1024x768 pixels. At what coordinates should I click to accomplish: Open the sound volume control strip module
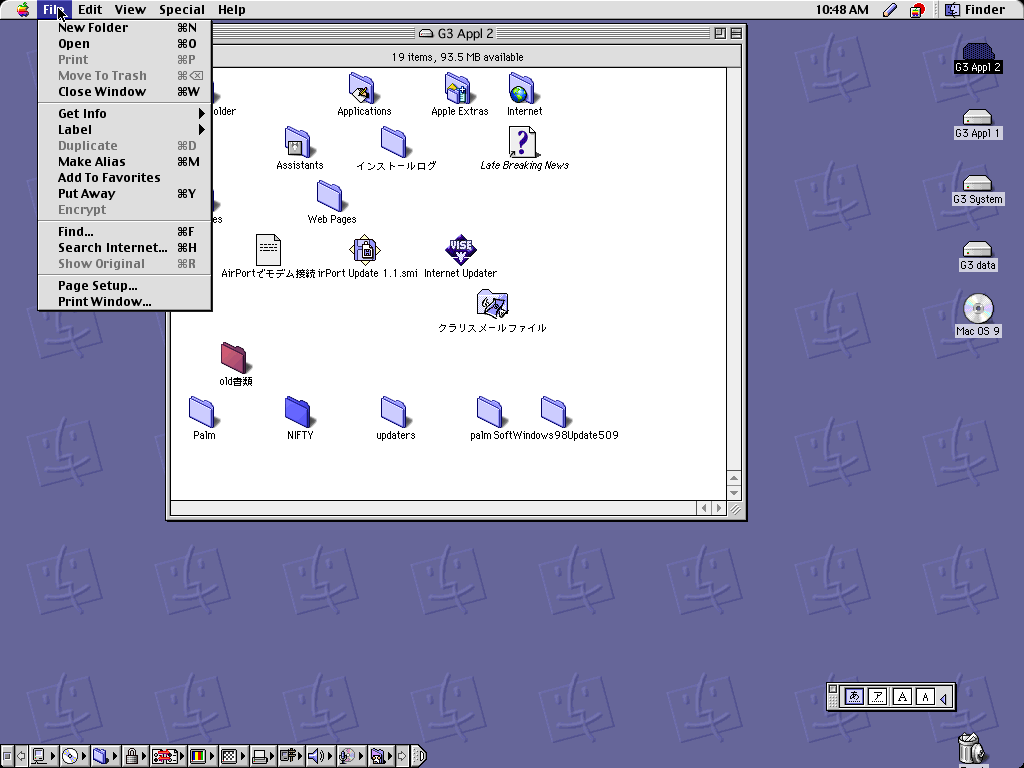point(320,756)
